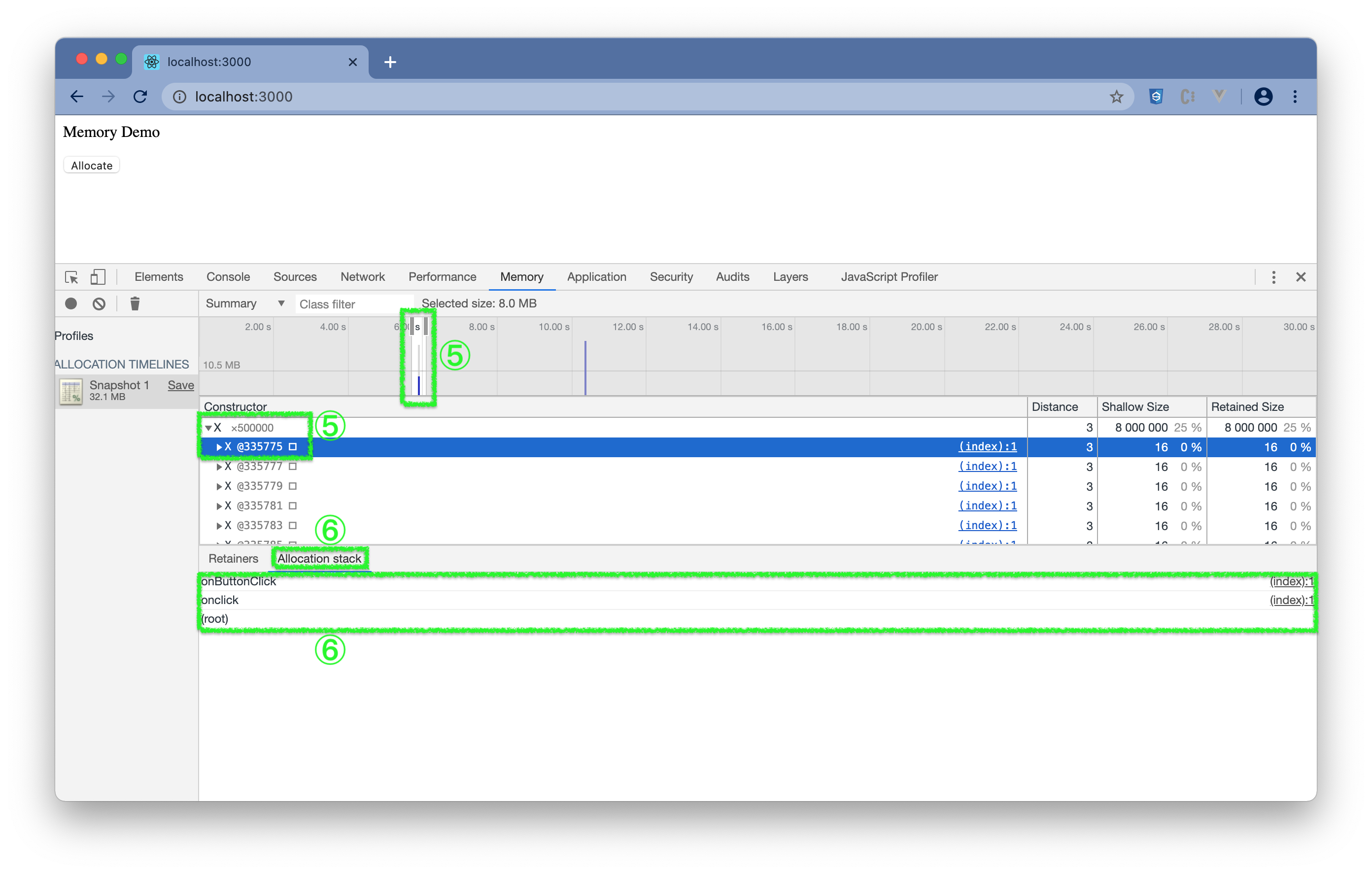Select the inspect element picker icon
1372x874 pixels.
point(72,277)
